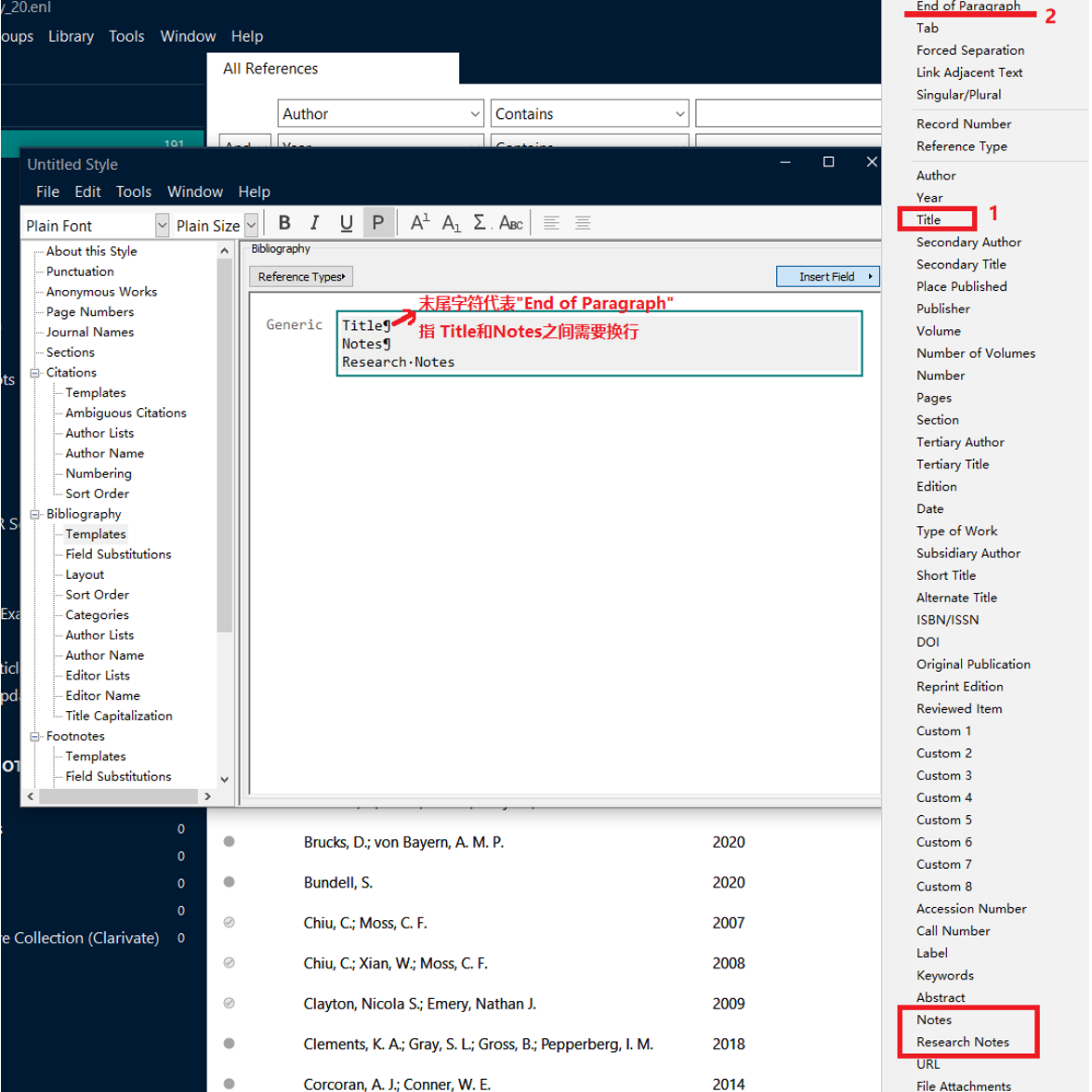1092x1092 pixels.
Task: Click the Symbol font sigma icon
Action: (x=481, y=223)
